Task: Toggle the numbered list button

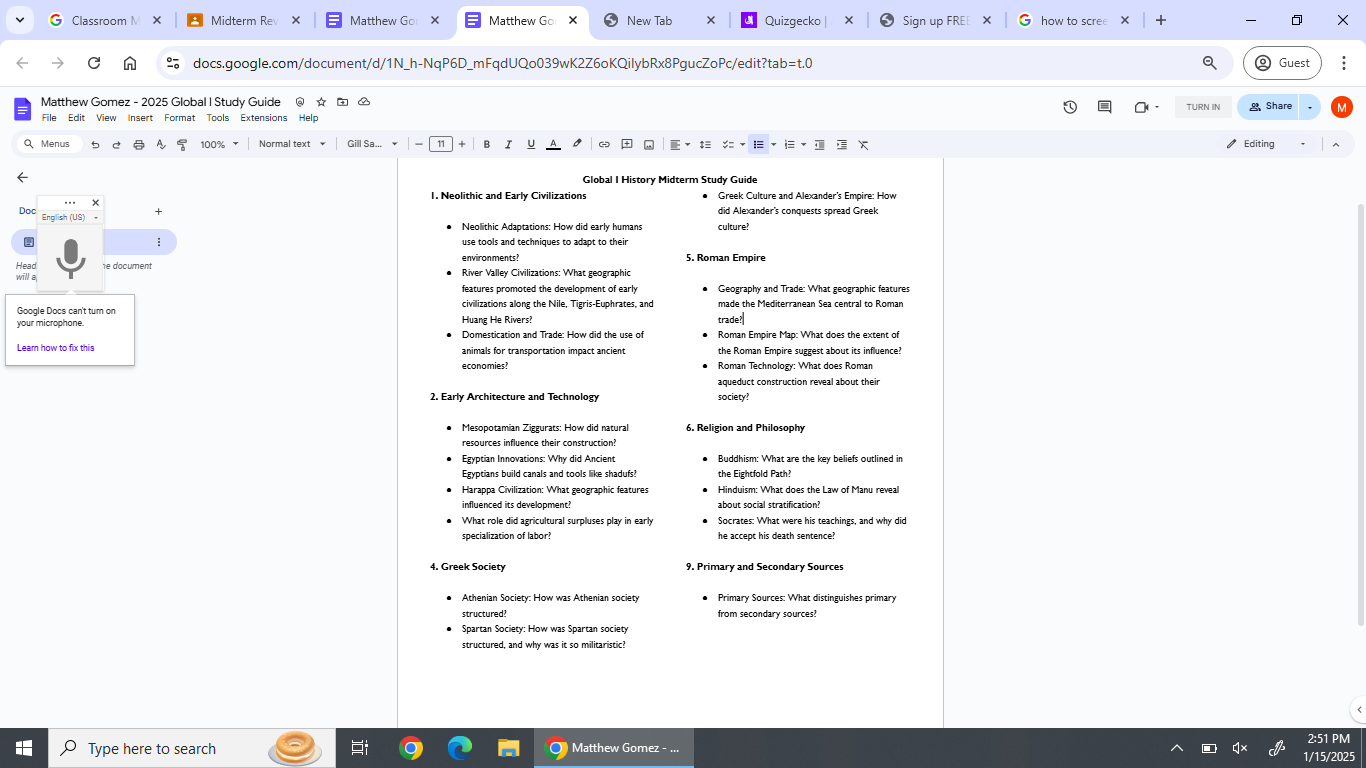Action: click(789, 144)
